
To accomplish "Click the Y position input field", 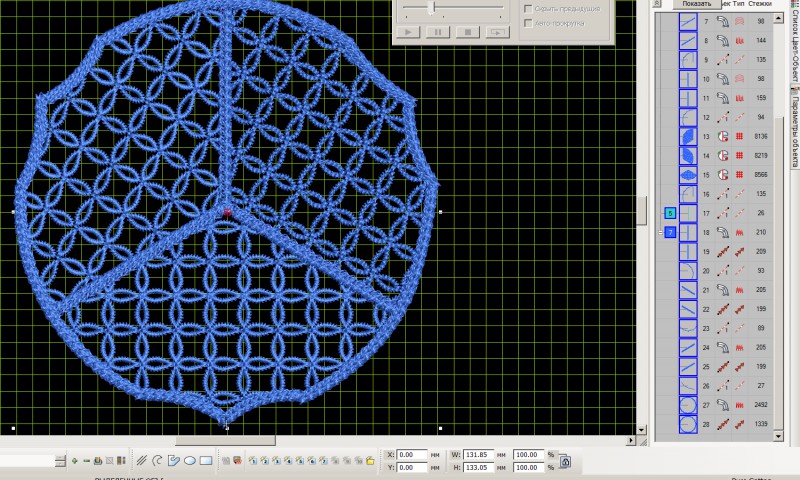I will click(x=412, y=467).
